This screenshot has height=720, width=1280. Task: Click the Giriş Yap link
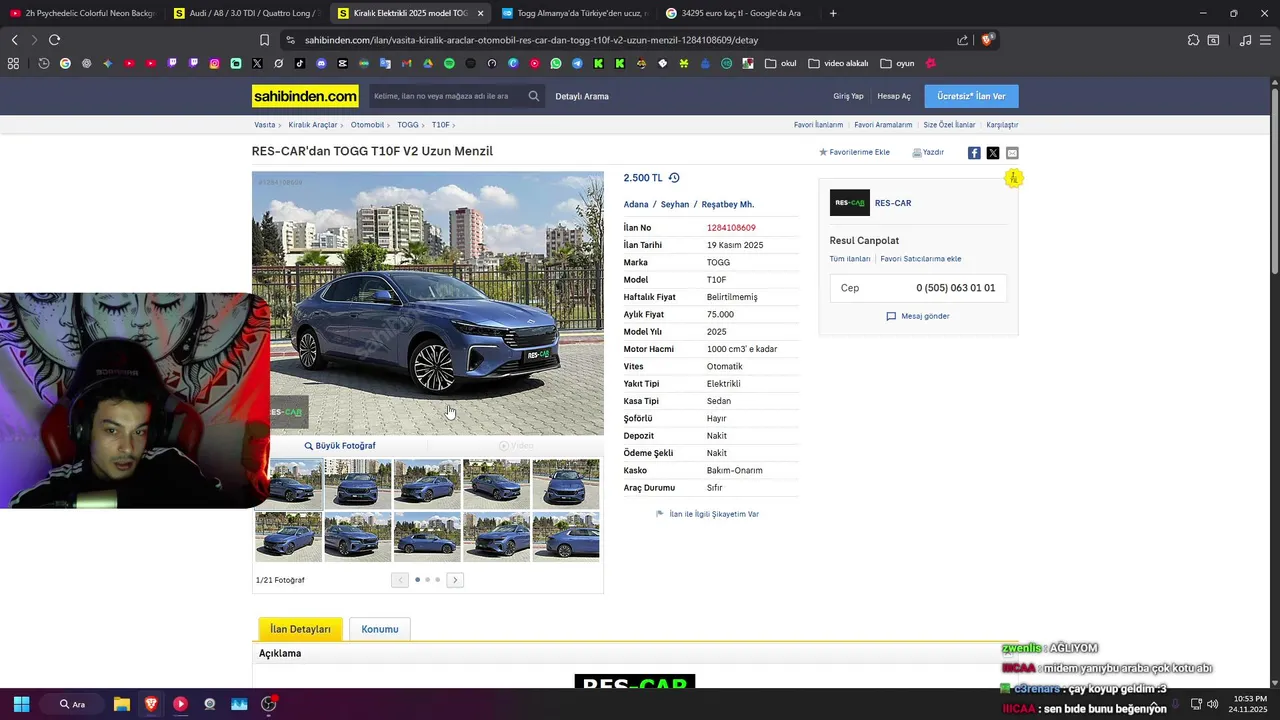pos(848,96)
